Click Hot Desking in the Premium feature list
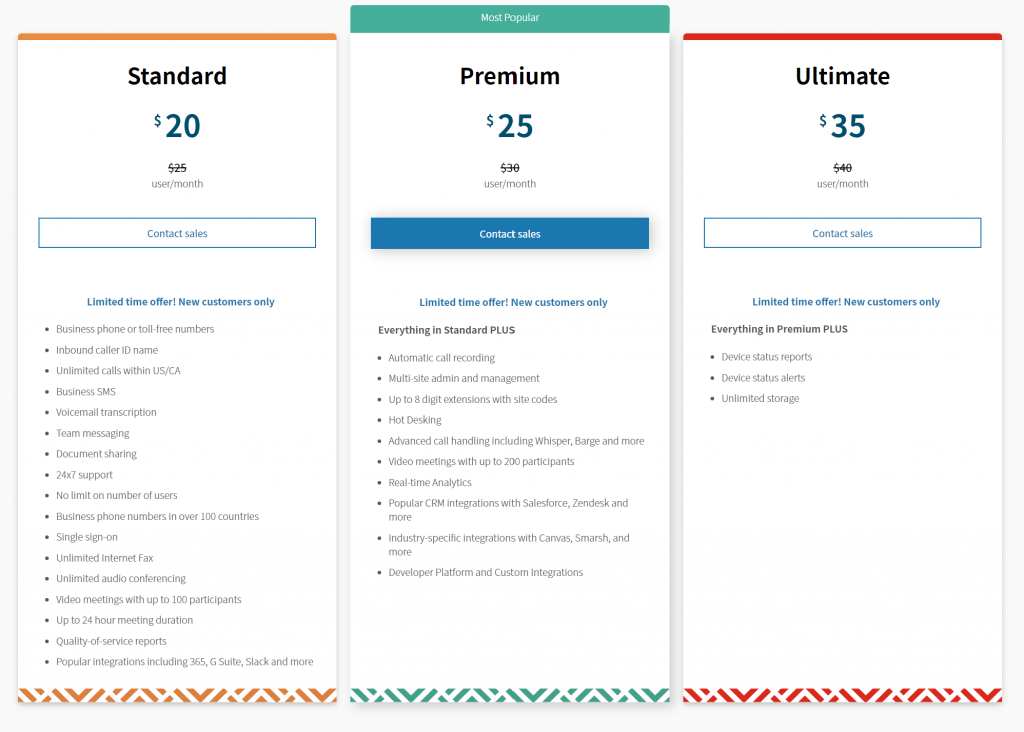This screenshot has width=1024, height=732. coord(414,419)
